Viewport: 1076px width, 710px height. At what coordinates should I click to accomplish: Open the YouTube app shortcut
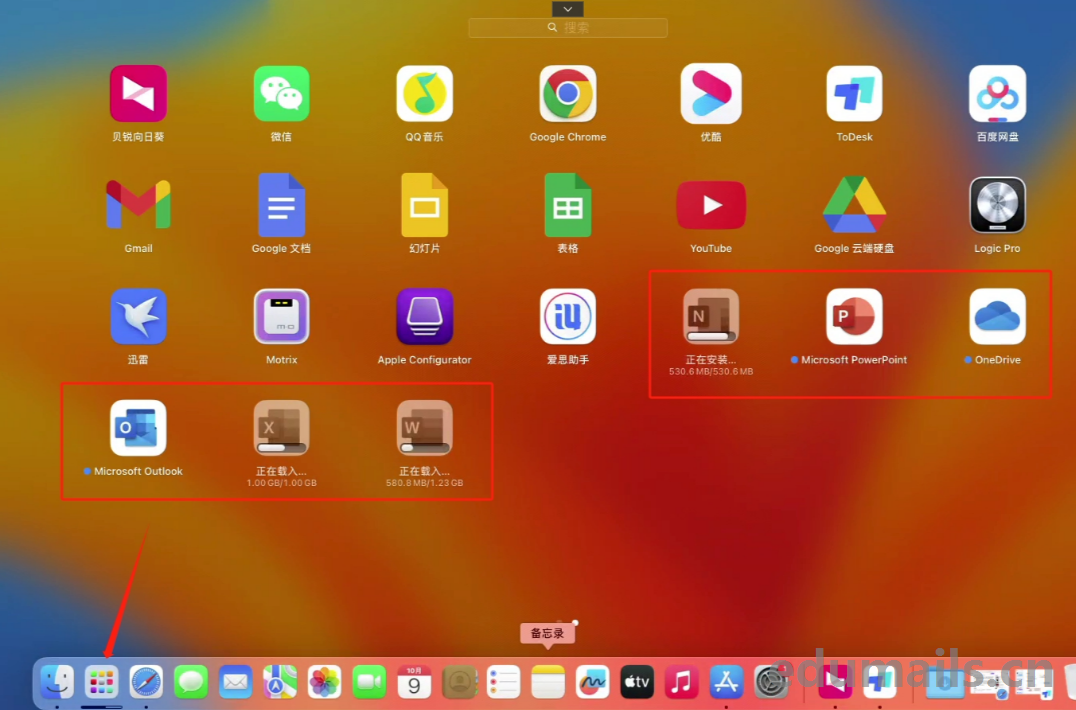pyautogui.click(x=710, y=205)
